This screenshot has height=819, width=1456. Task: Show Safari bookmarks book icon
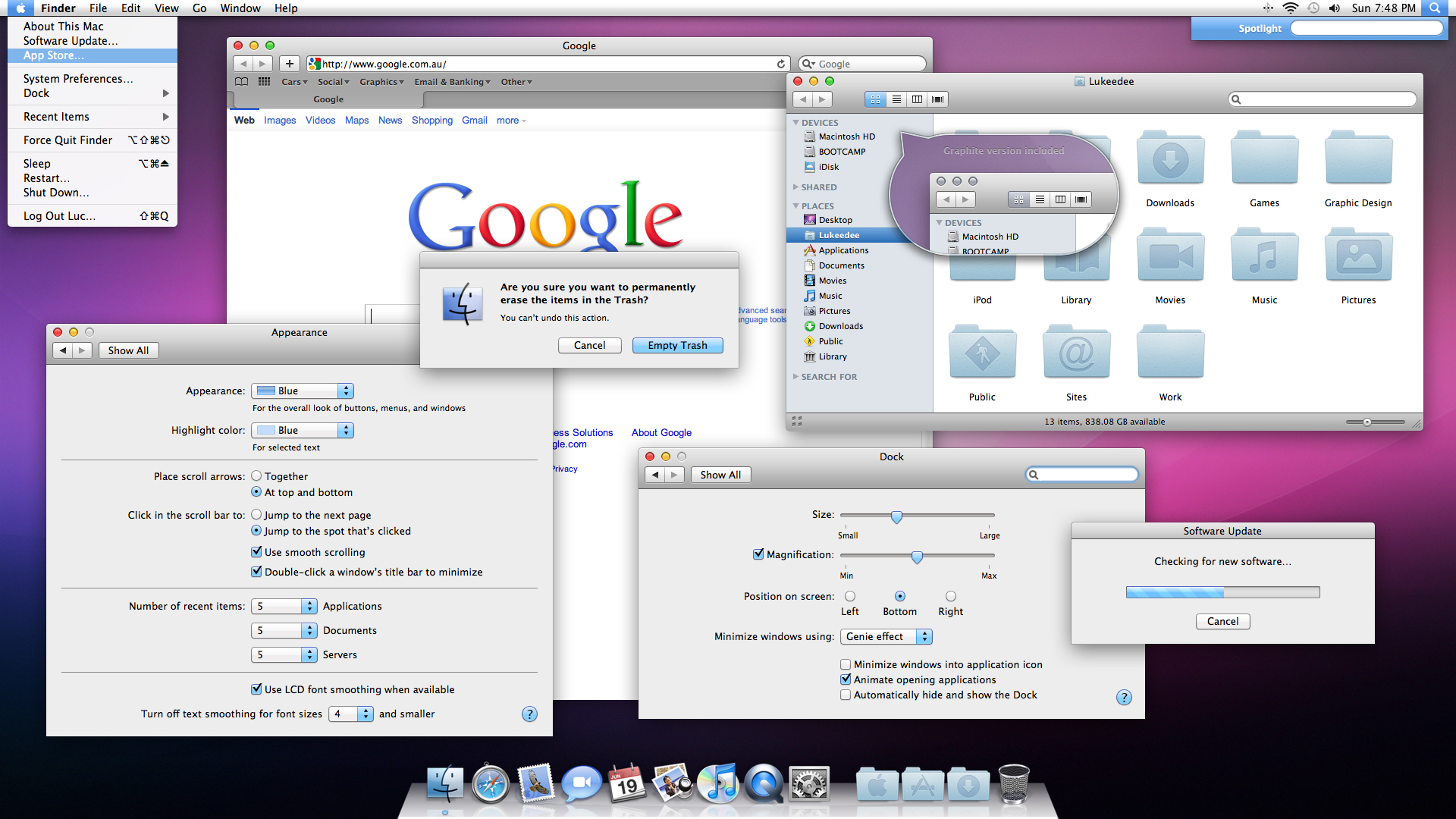241,82
